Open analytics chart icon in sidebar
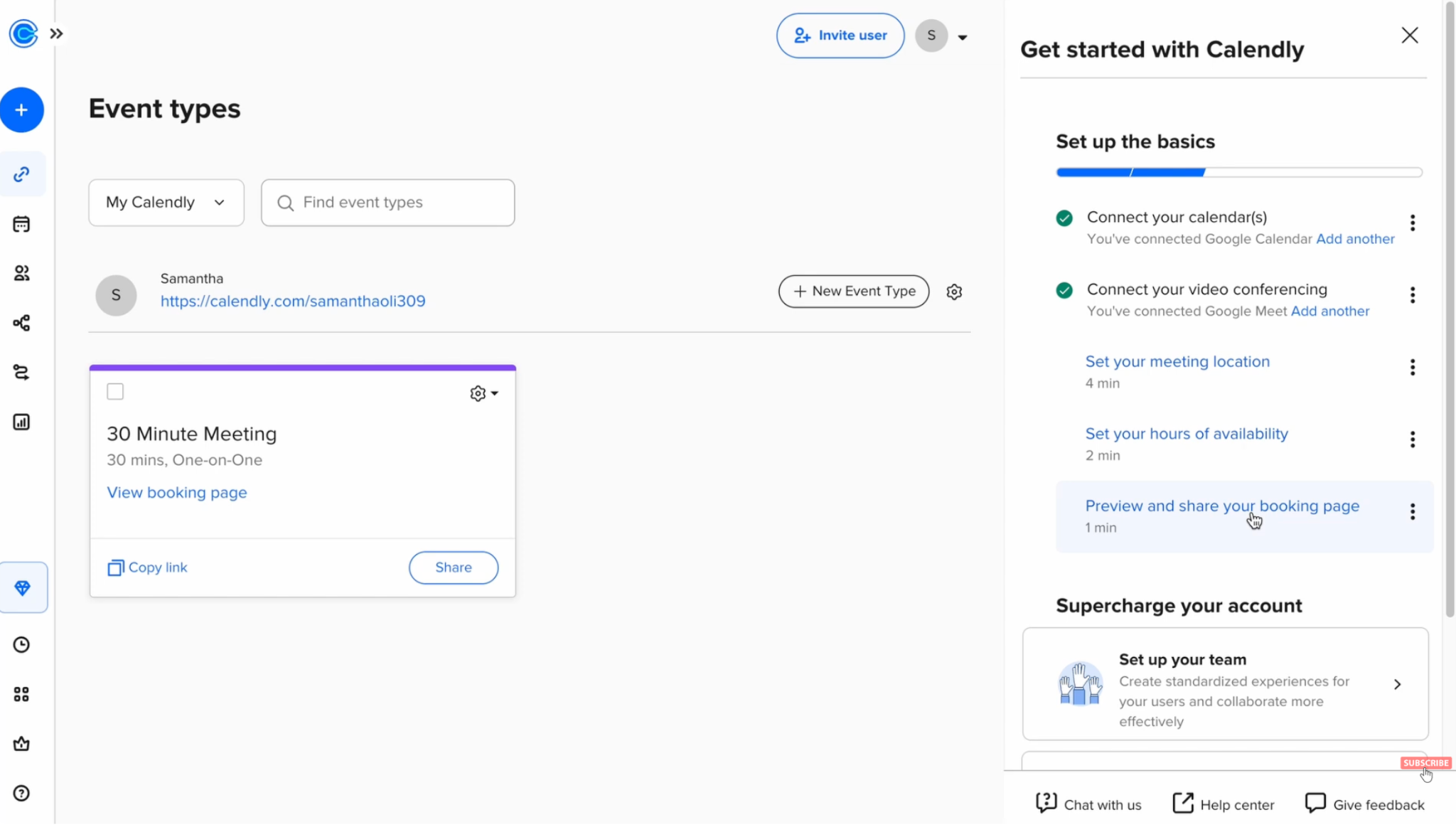 click(x=22, y=422)
